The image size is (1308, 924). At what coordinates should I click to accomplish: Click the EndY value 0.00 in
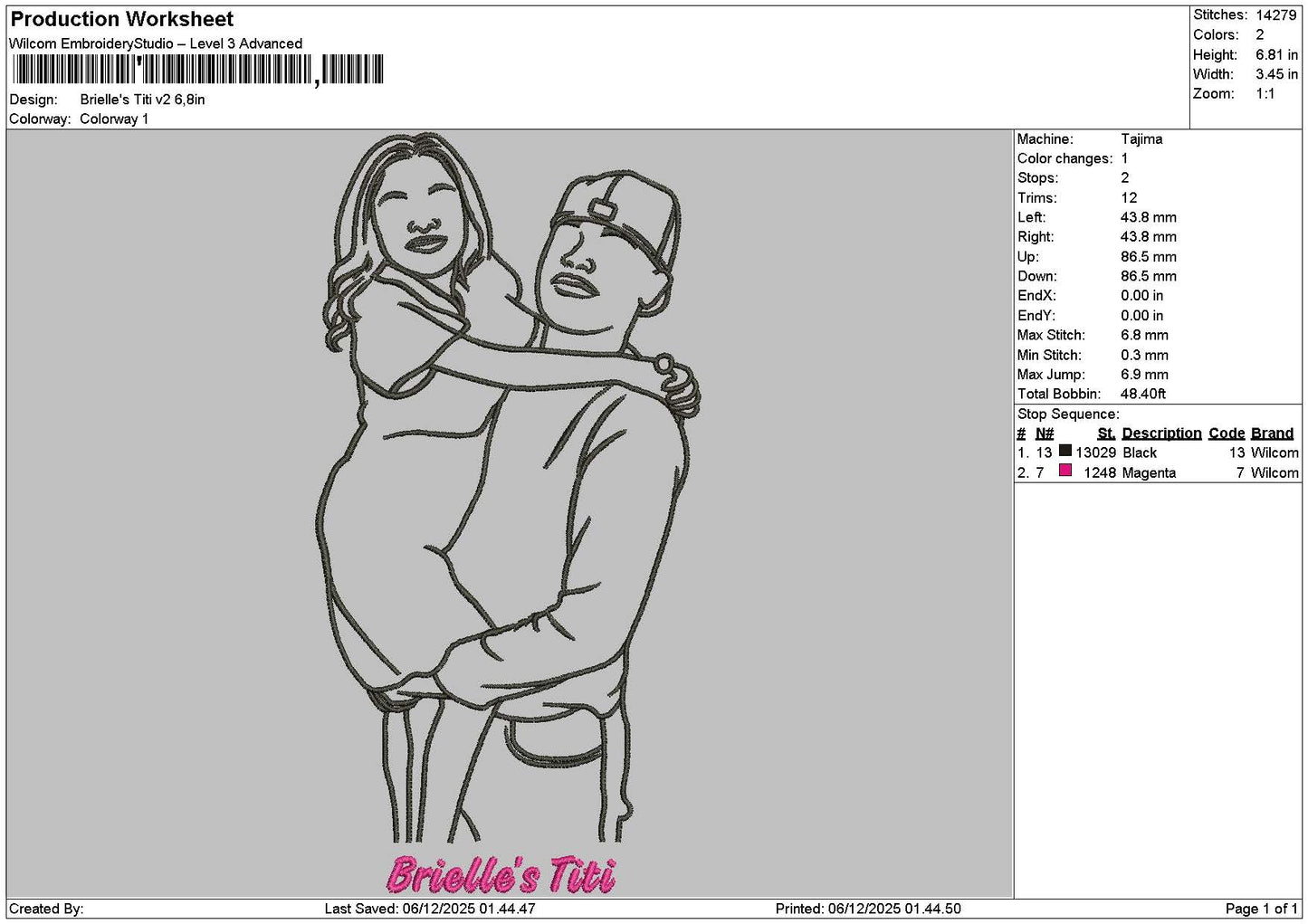pyautogui.click(x=1142, y=316)
